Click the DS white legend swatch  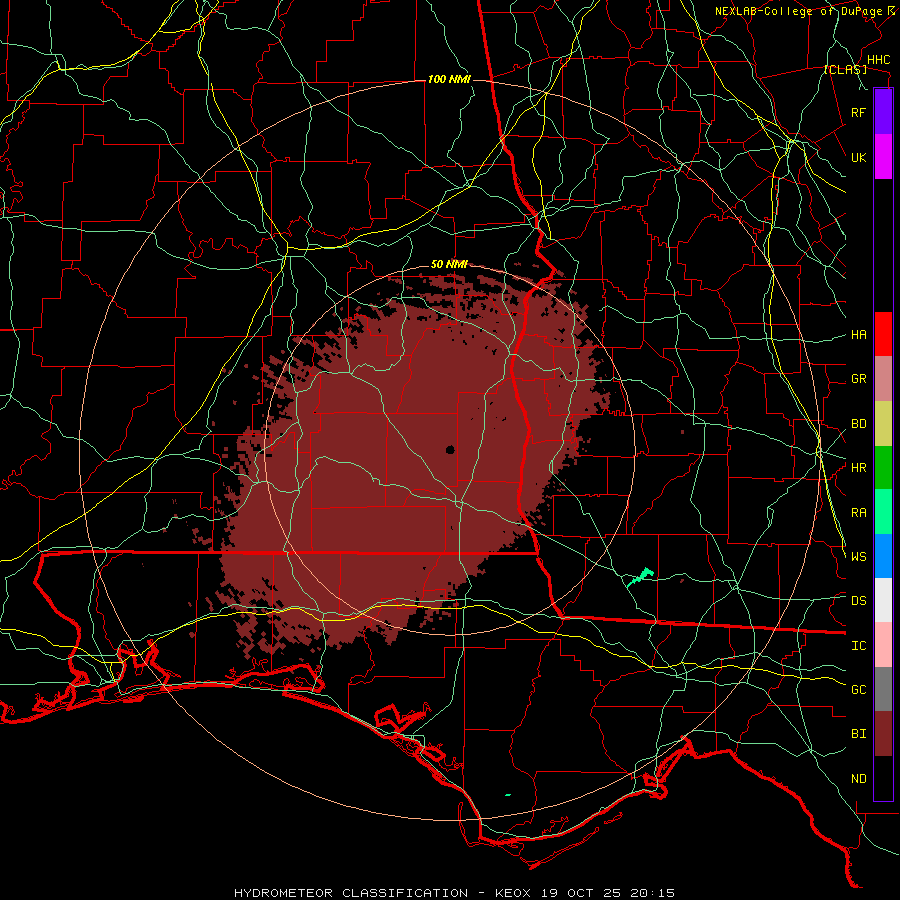[883, 600]
